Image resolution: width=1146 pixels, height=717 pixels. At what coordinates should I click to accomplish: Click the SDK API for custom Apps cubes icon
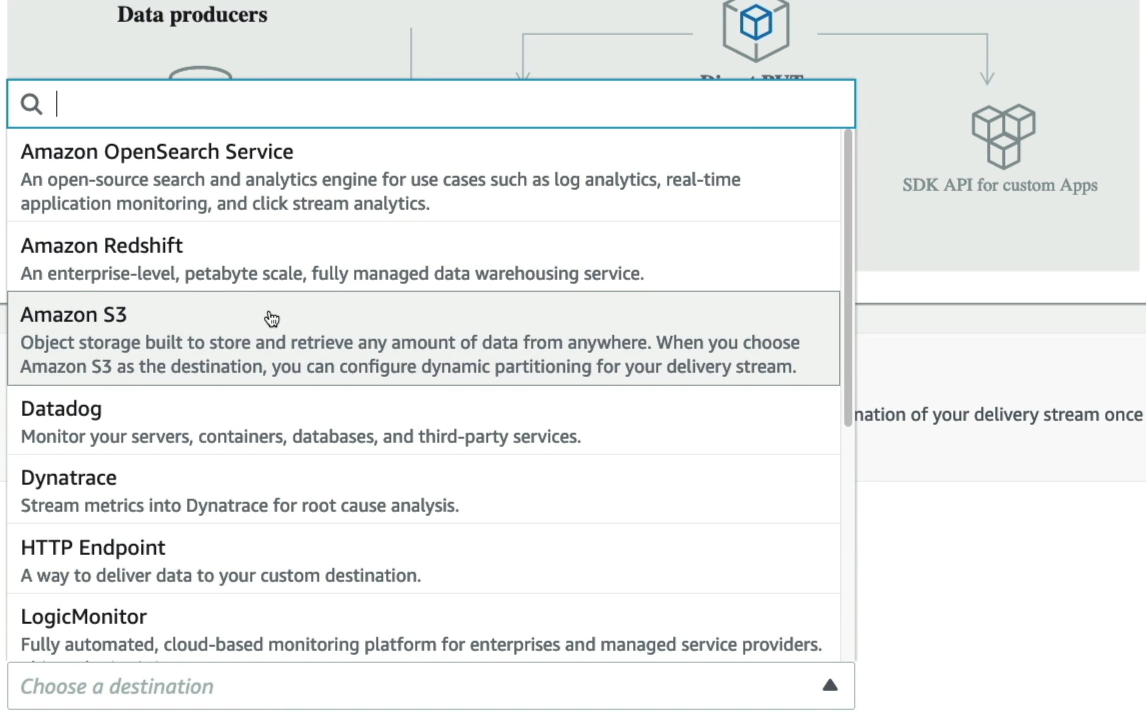[x=1003, y=136]
